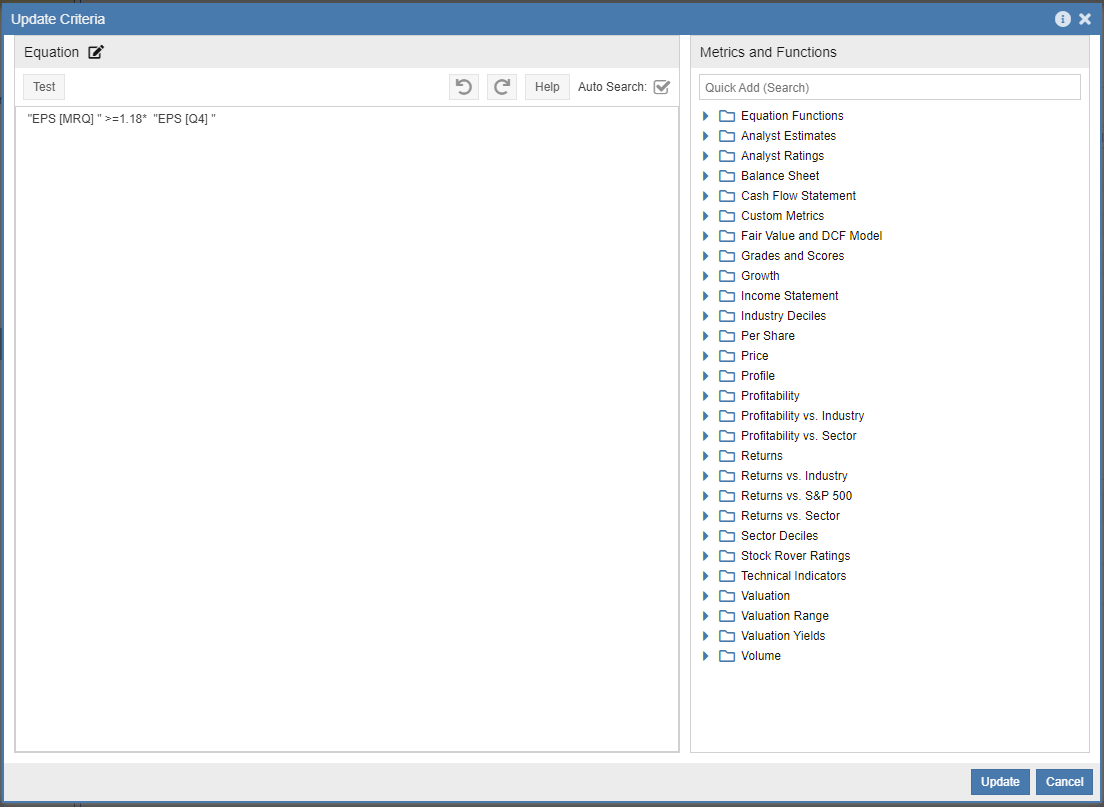Click the Balance Sheet folder icon
Image resolution: width=1104 pixels, height=807 pixels.
[727, 176]
